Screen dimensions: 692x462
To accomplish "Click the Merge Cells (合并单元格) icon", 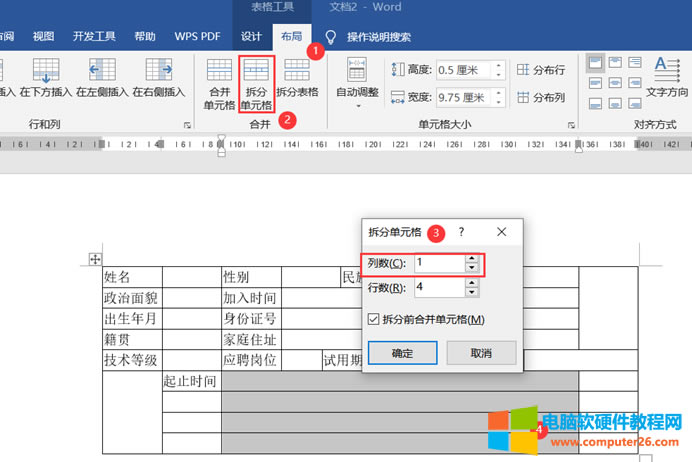I will click(x=219, y=82).
